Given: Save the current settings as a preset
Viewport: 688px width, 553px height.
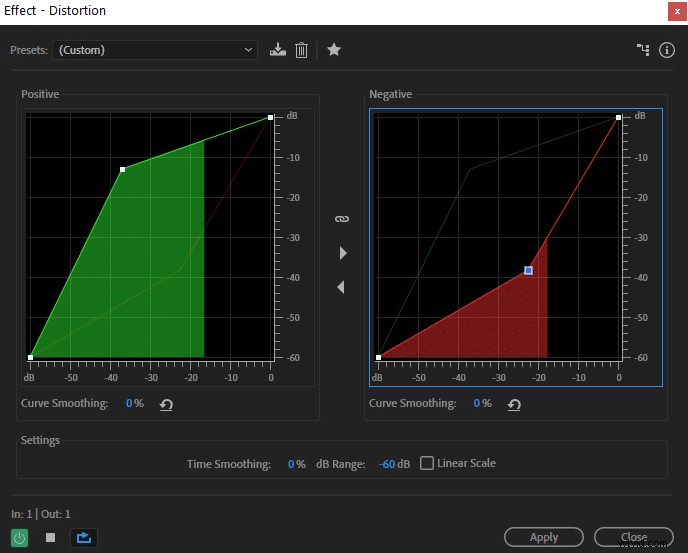Looking at the screenshot, I should click(x=278, y=50).
